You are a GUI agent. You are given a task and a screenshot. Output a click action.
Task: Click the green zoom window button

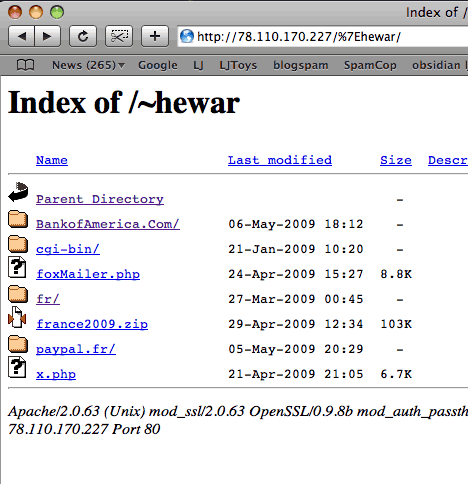(57, 12)
